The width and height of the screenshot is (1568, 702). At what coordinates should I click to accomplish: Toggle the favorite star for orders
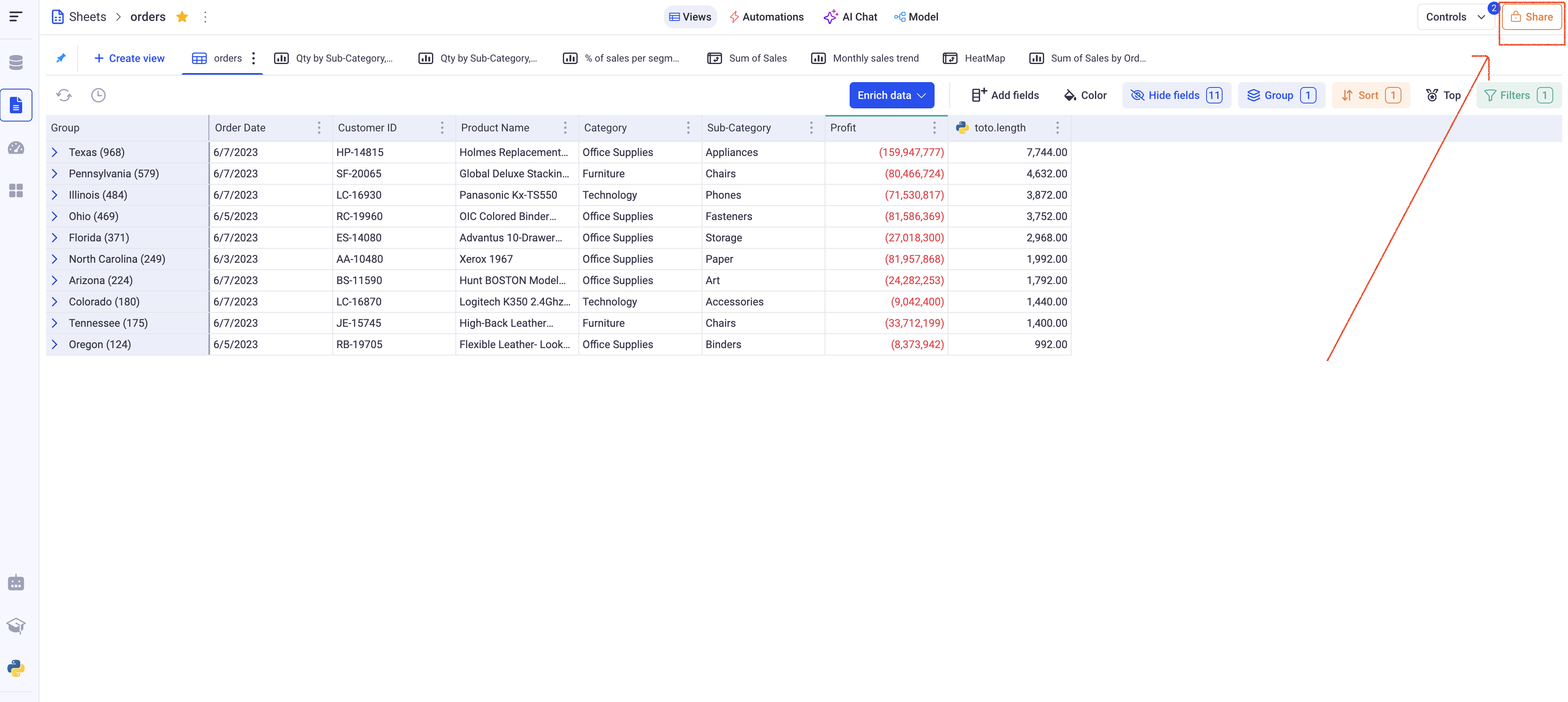click(182, 17)
